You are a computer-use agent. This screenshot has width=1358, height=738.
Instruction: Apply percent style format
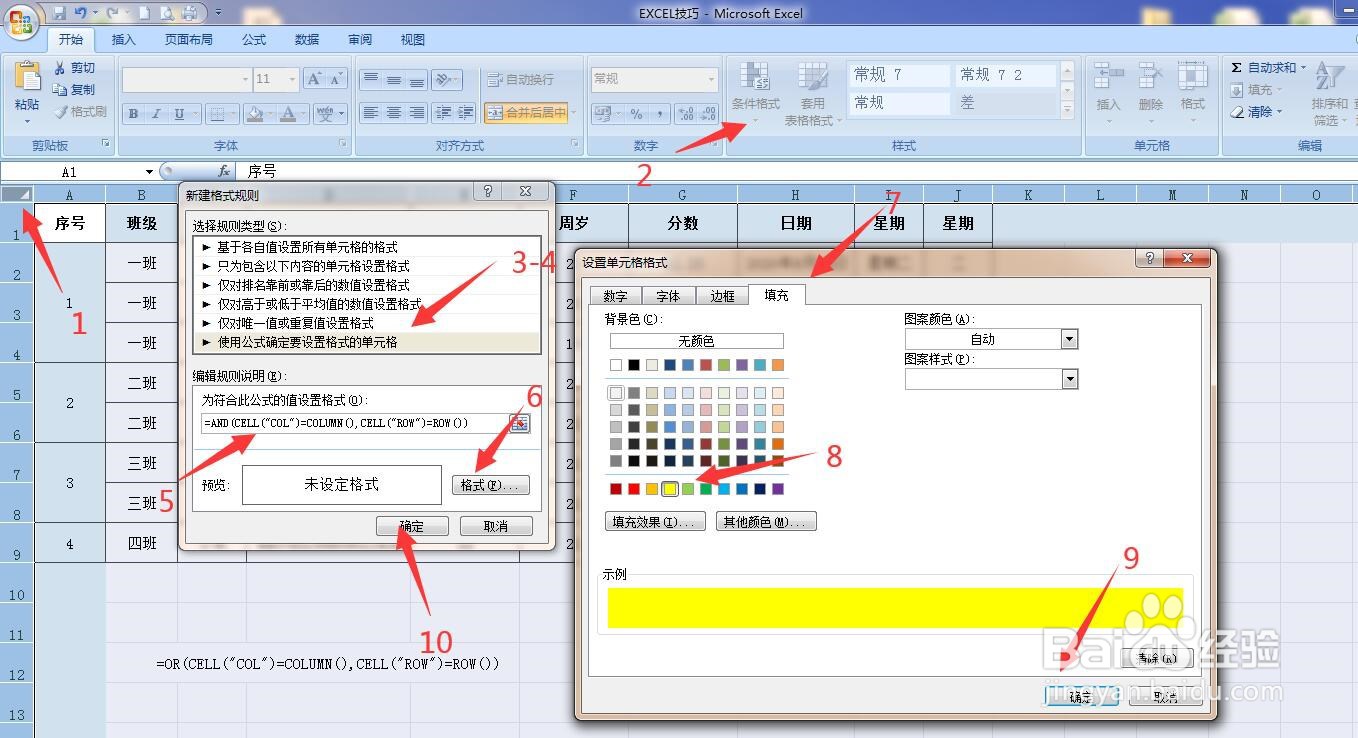click(x=636, y=113)
